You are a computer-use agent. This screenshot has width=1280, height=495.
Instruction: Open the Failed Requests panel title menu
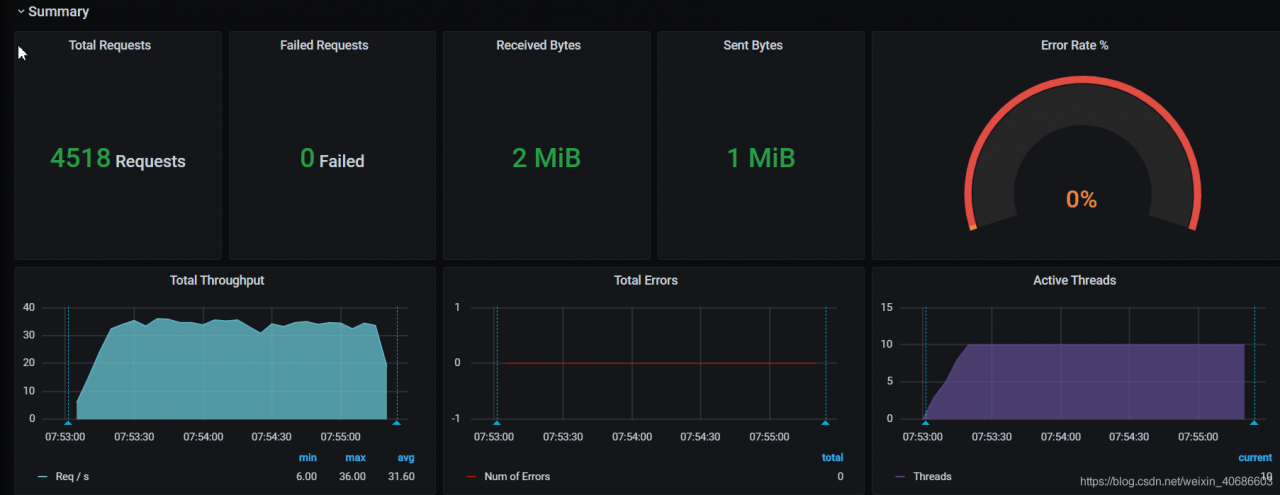(324, 45)
